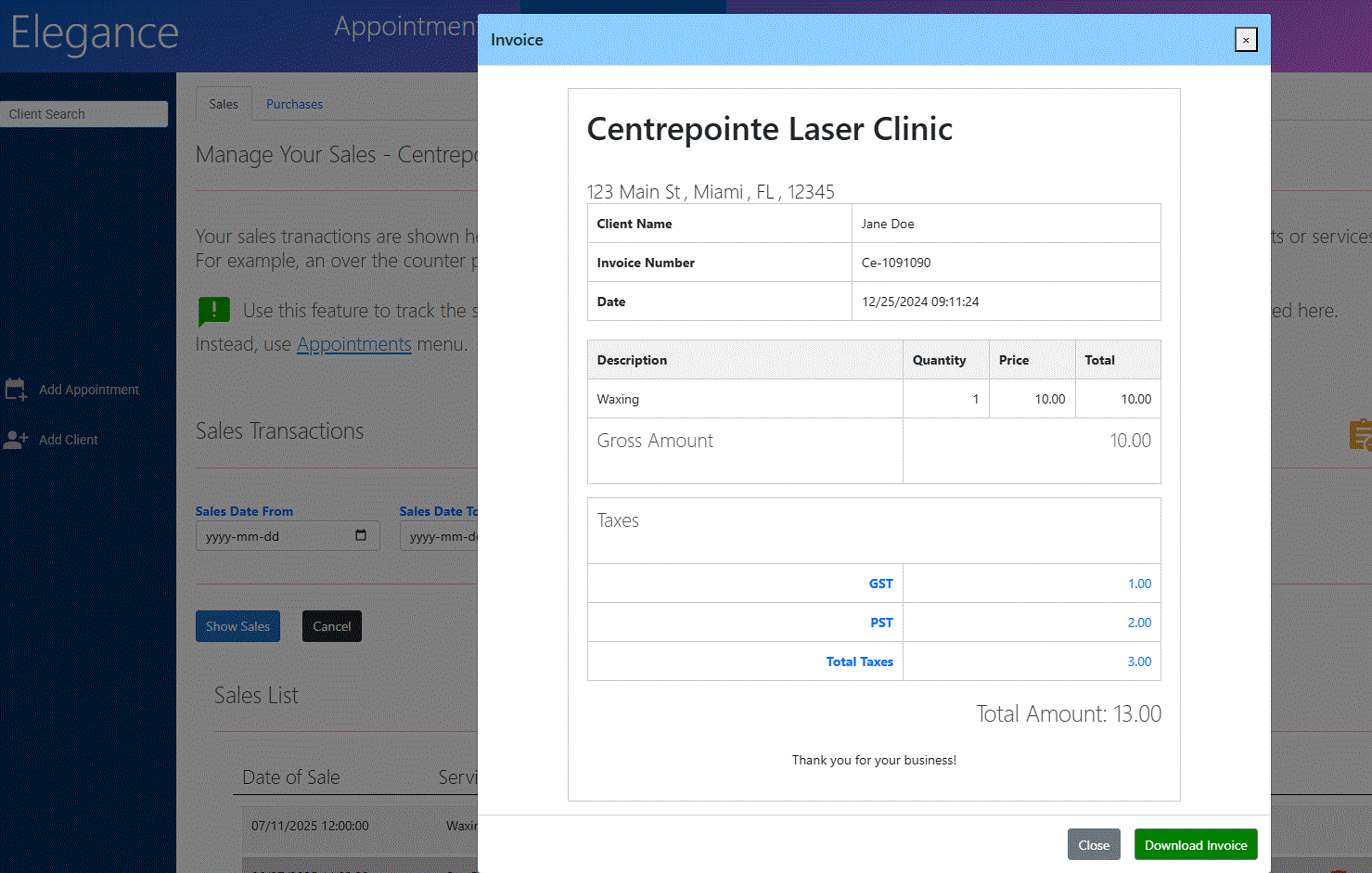
Task: Click the Add Client person icon
Action: point(16,440)
